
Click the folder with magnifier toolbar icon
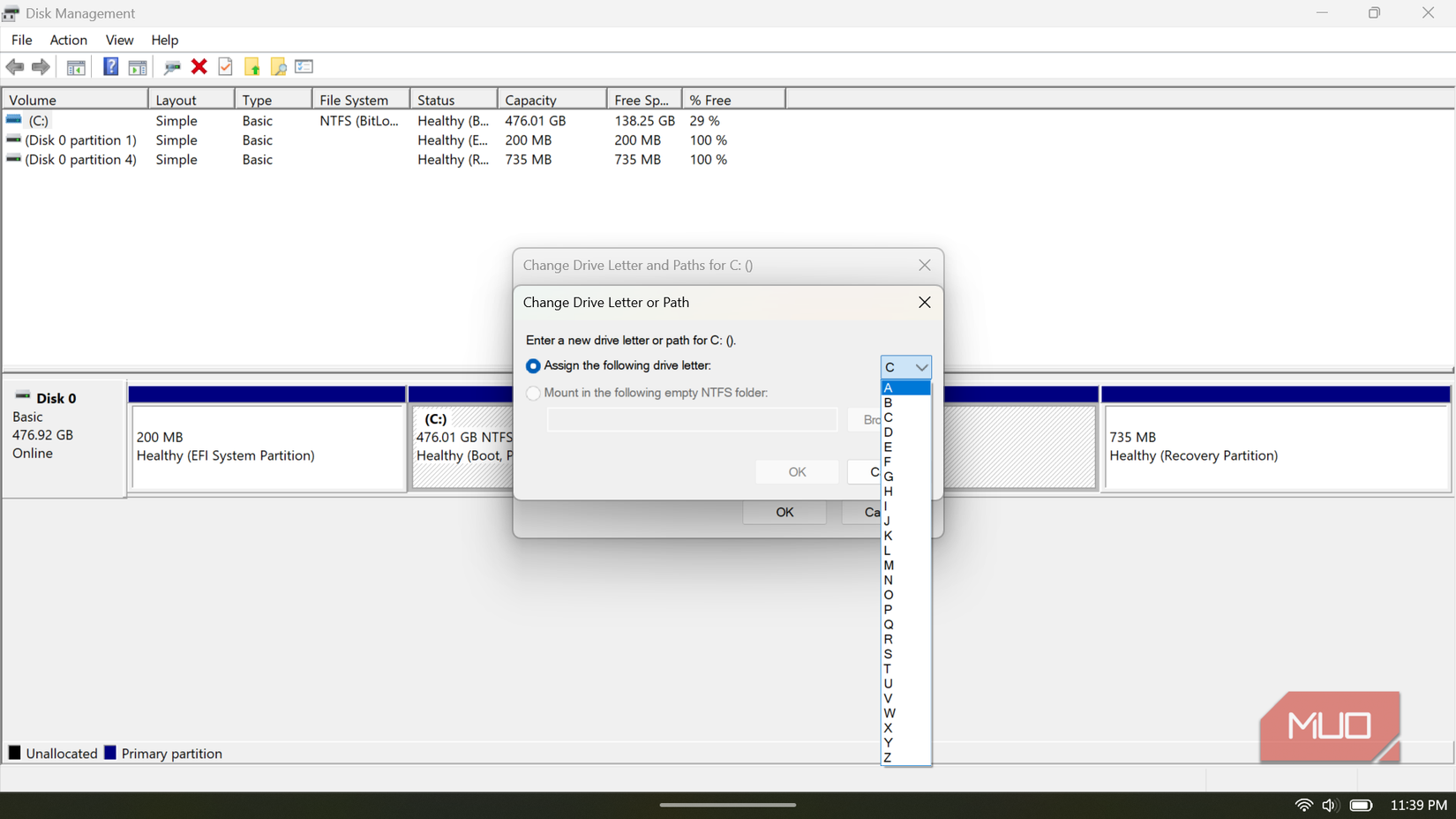coord(278,66)
